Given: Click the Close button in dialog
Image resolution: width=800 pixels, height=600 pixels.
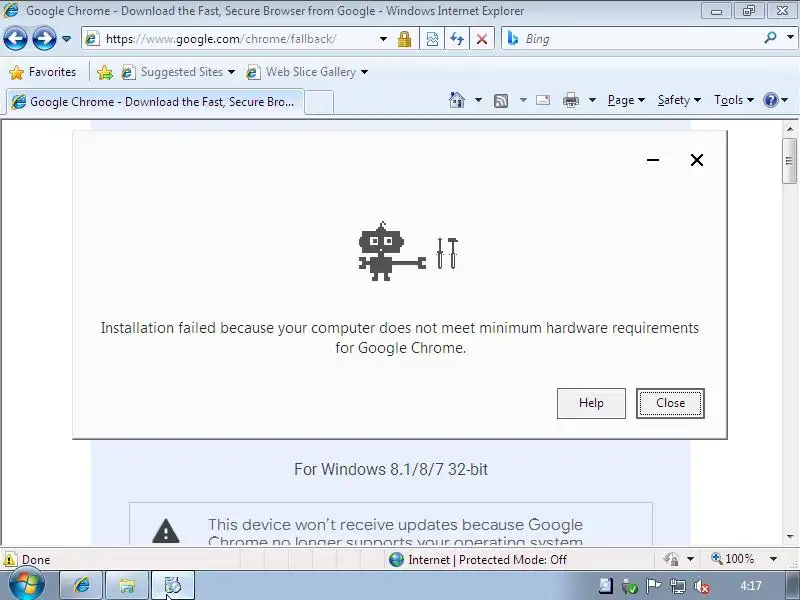Looking at the screenshot, I should click(x=670, y=403).
